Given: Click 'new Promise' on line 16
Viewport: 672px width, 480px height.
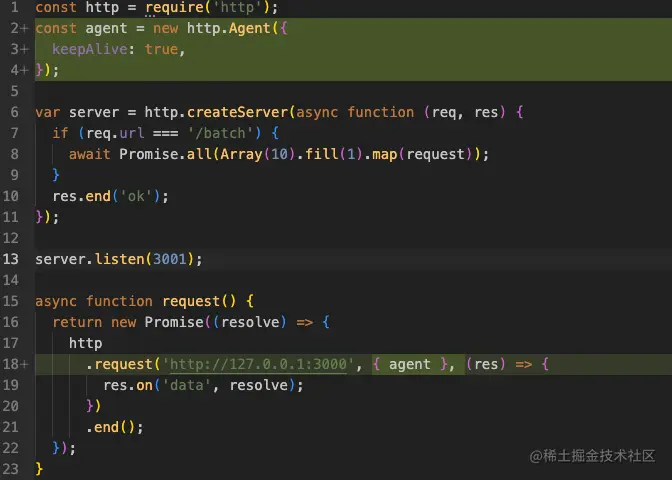Looking at the screenshot, I should [x=157, y=322].
